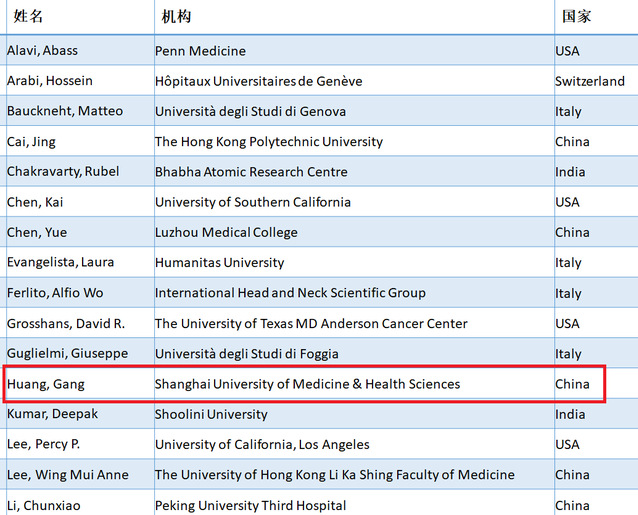The image size is (638, 515).
Task: Select University of California, Los Angeles cell
Action: tap(262, 445)
